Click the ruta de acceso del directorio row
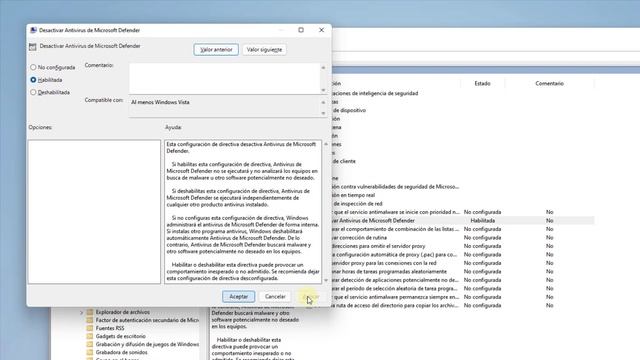Image resolution: width=640 pixels, height=360 pixels. [x=463, y=305]
